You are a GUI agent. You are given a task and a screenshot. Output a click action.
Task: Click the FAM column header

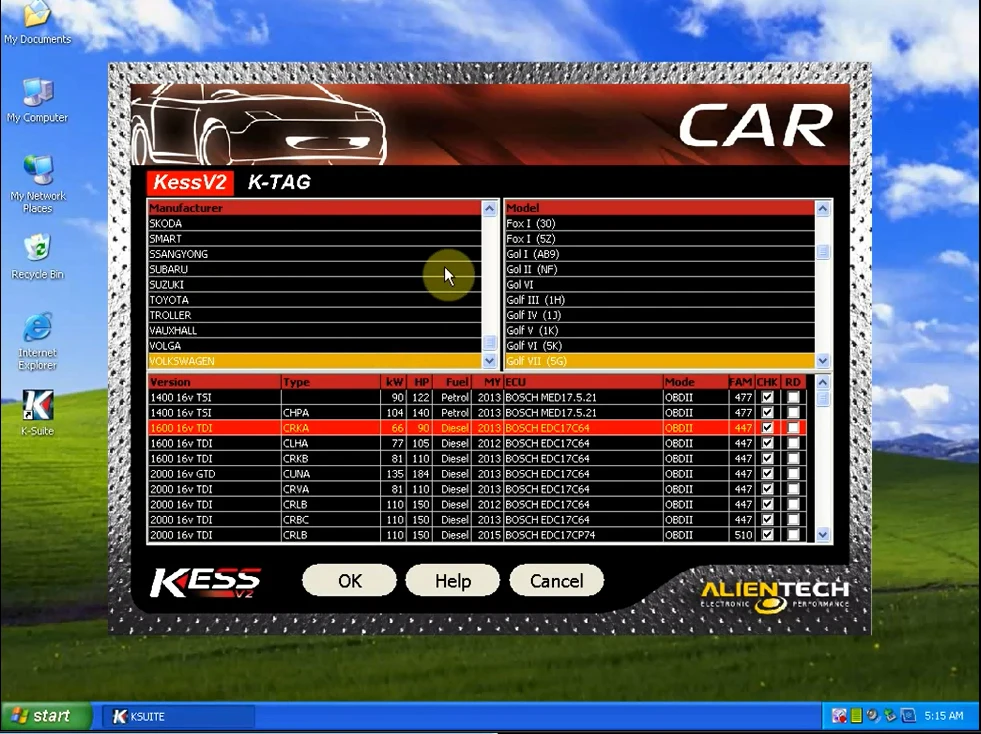(x=741, y=382)
